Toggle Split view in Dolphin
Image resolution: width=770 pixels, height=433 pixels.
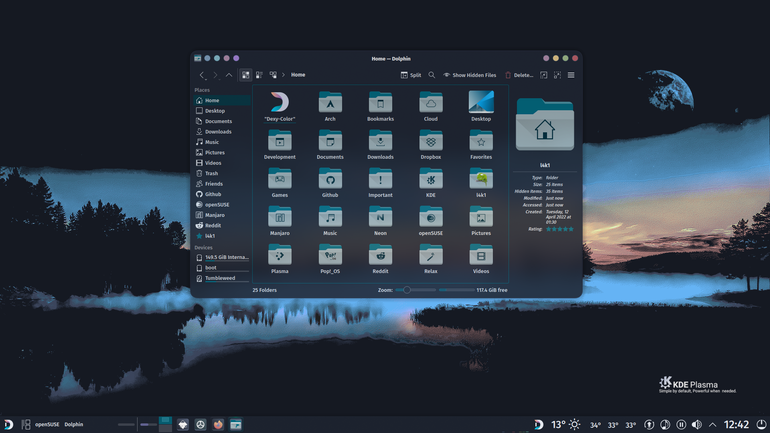point(411,75)
